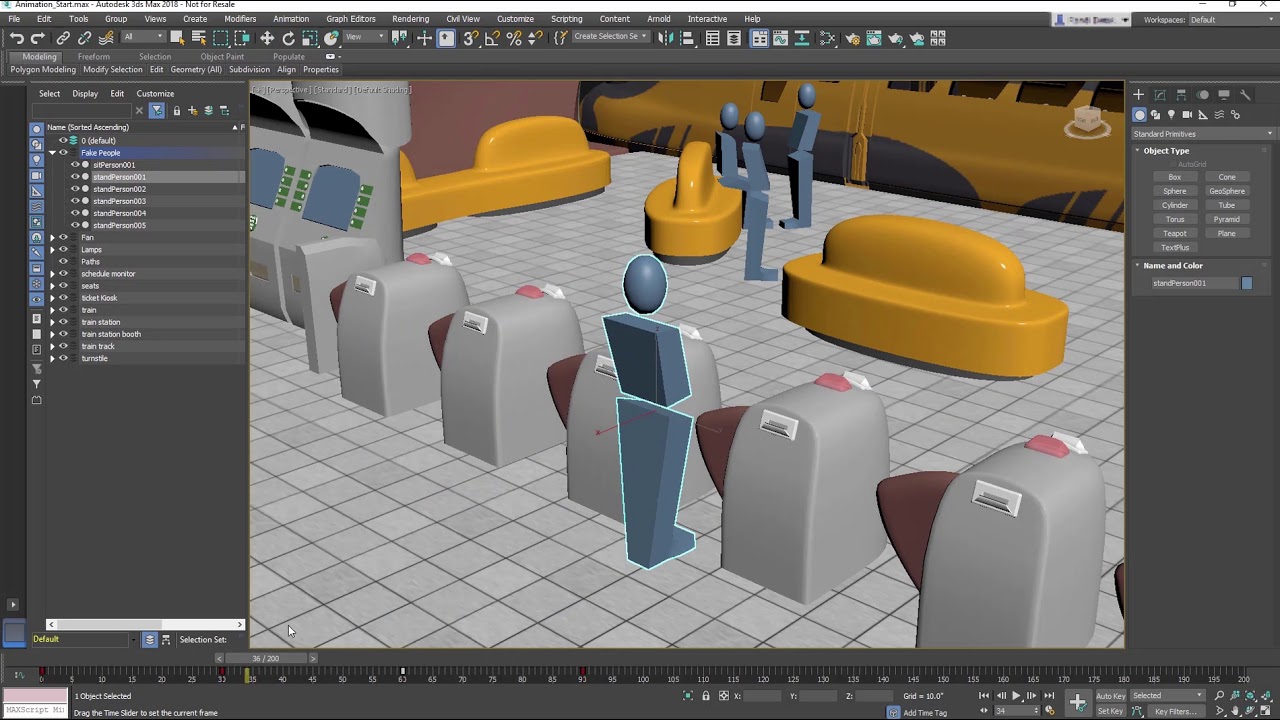
Task: Toggle display filter in Scene Explorer
Action: (157, 110)
